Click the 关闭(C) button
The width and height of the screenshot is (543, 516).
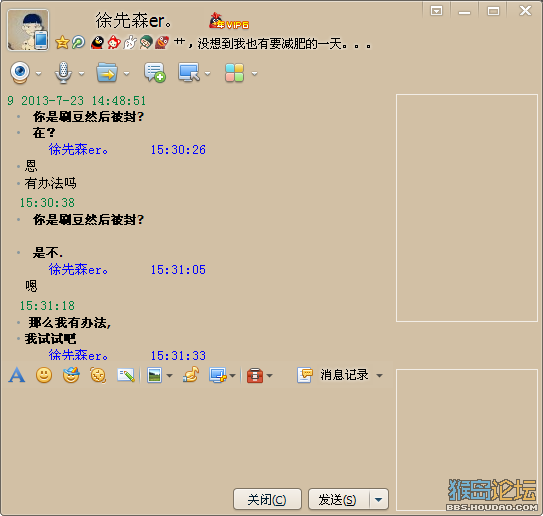coord(267,499)
